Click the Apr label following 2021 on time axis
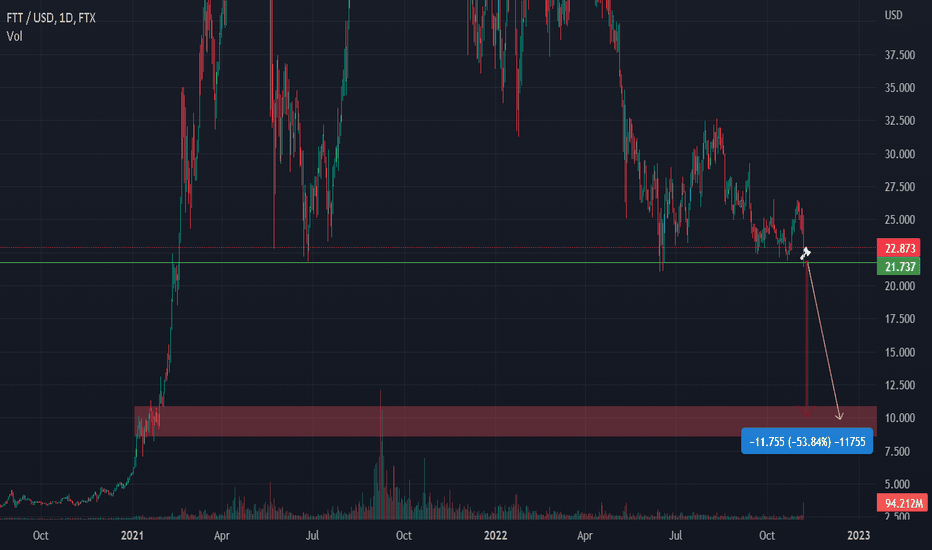Image resolution: width=932 pixels, height=550 pixels. click(222, 536)
